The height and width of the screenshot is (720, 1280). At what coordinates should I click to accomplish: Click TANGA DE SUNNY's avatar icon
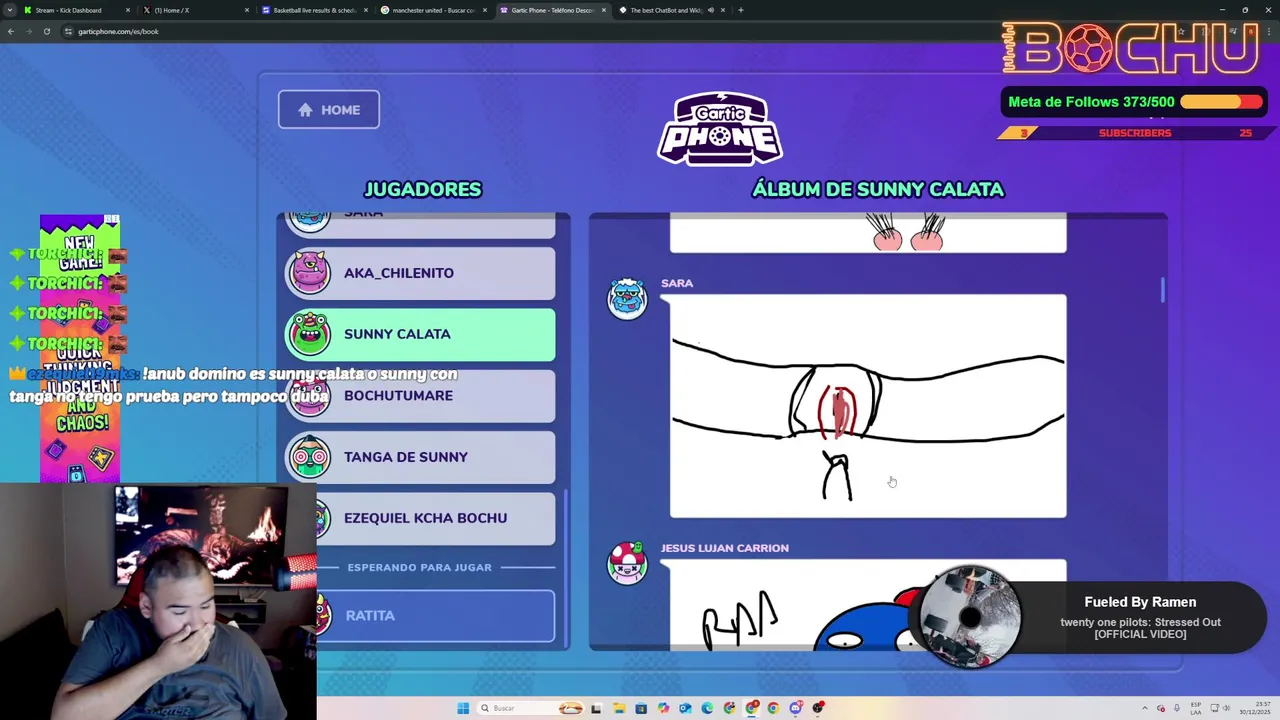[x=309, y=457]
